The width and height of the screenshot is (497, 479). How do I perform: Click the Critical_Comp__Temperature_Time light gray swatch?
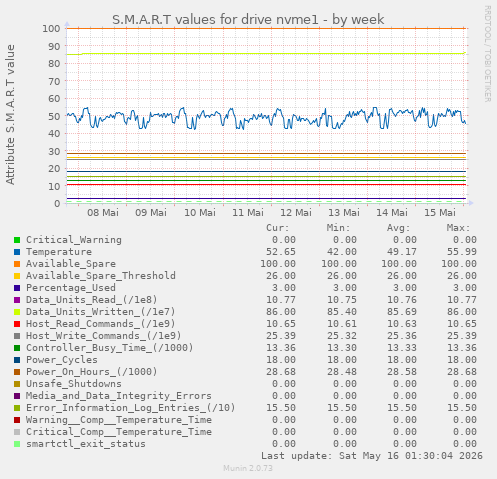tap(17, 432)
